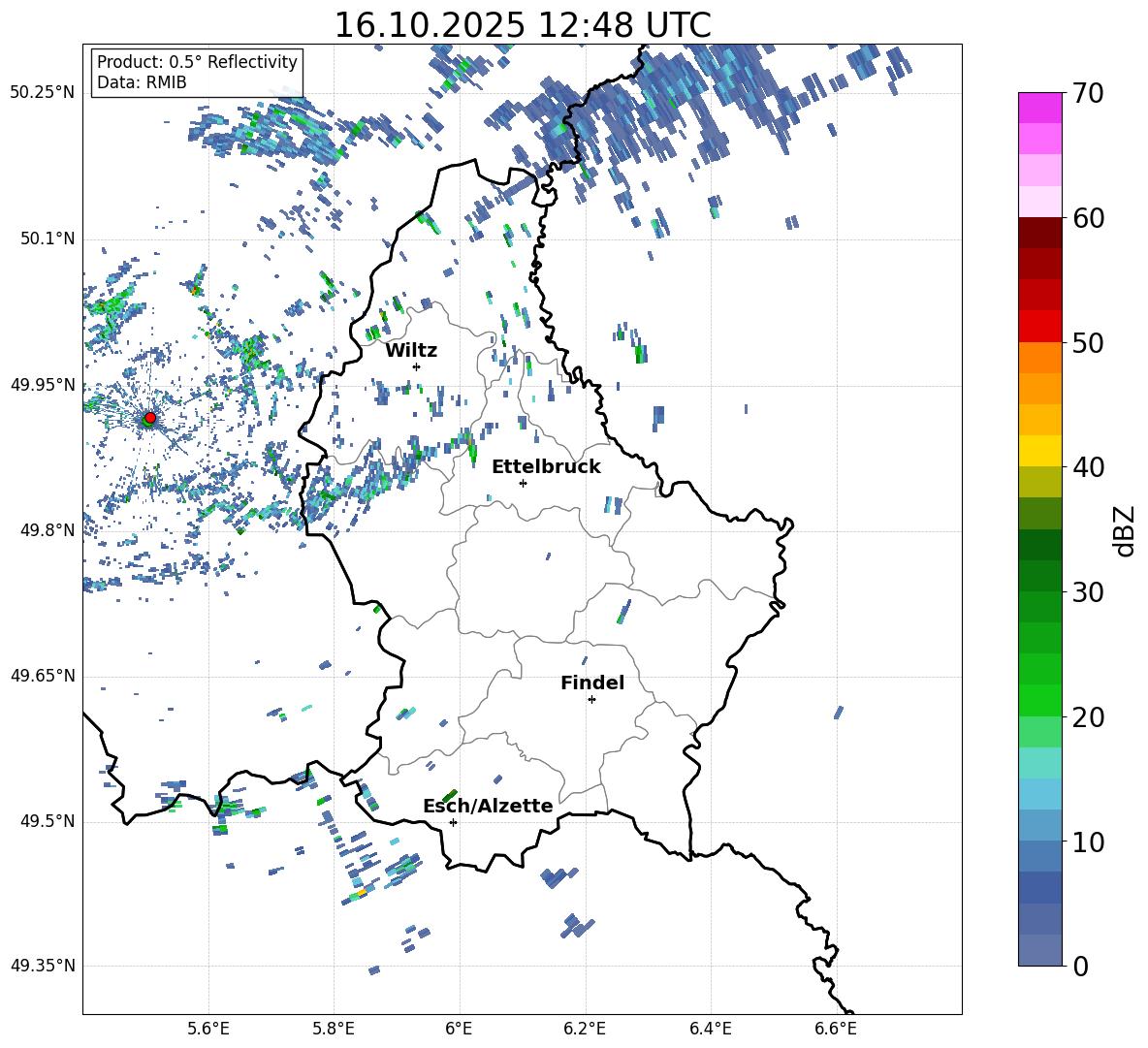The height and width of the screenshot is (1048, 1148).
Task: Click the 50.25°N latitude label
Action: click(x=43, y=92)
